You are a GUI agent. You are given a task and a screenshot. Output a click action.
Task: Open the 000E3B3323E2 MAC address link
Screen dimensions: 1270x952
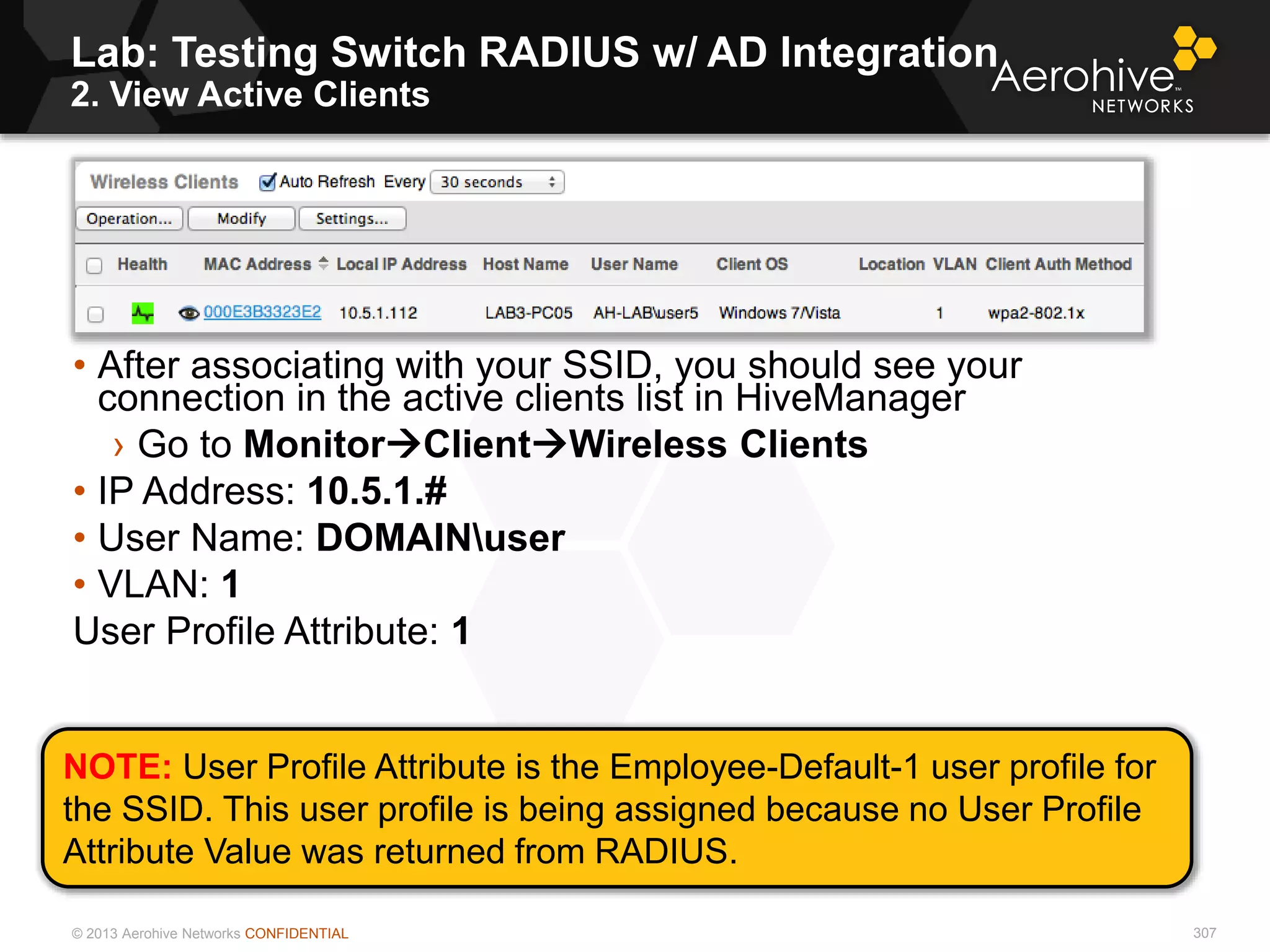(x=262, y=312)
